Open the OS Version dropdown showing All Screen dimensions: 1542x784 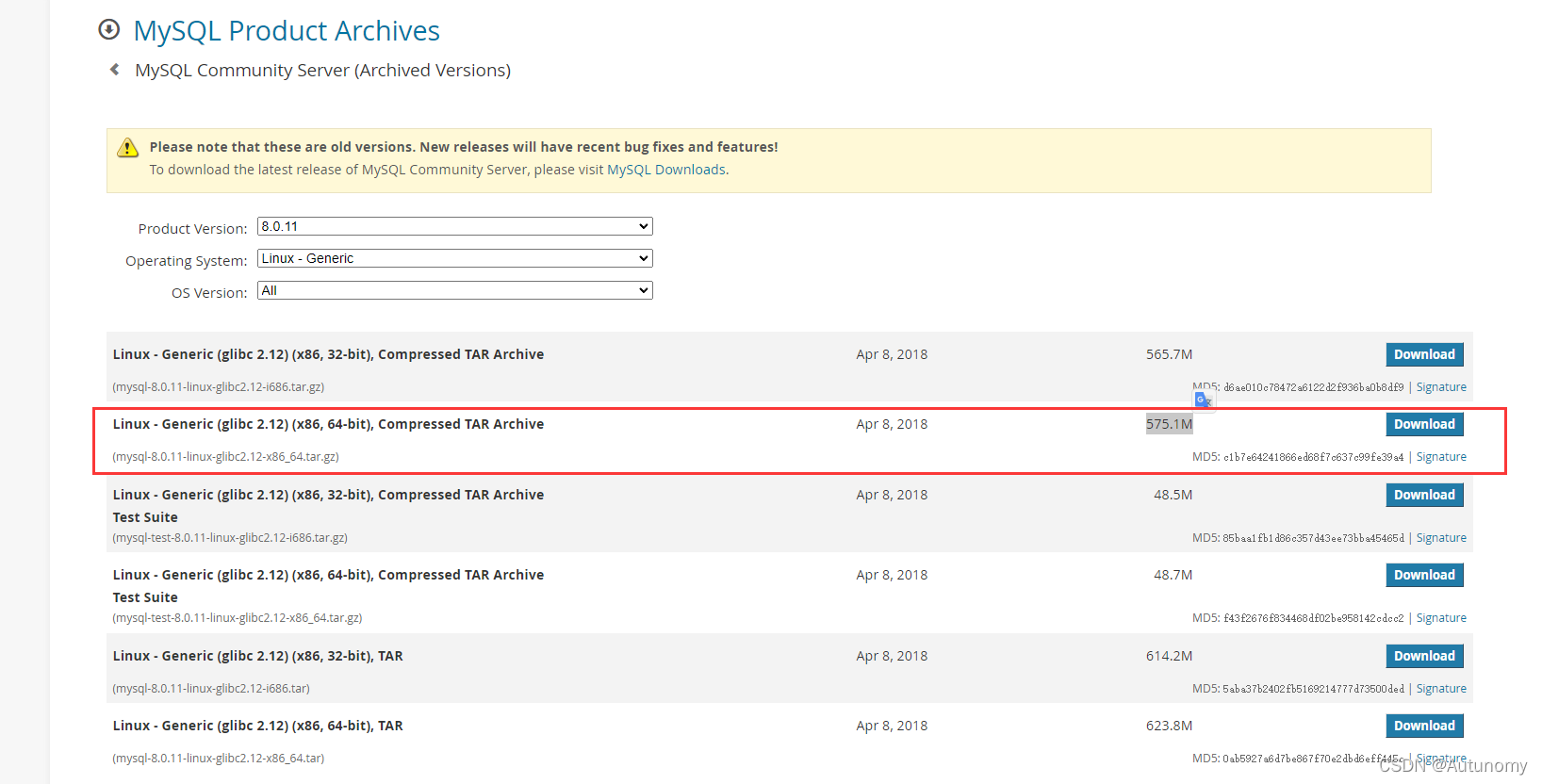pyautogui.click(x=455, y=290)
